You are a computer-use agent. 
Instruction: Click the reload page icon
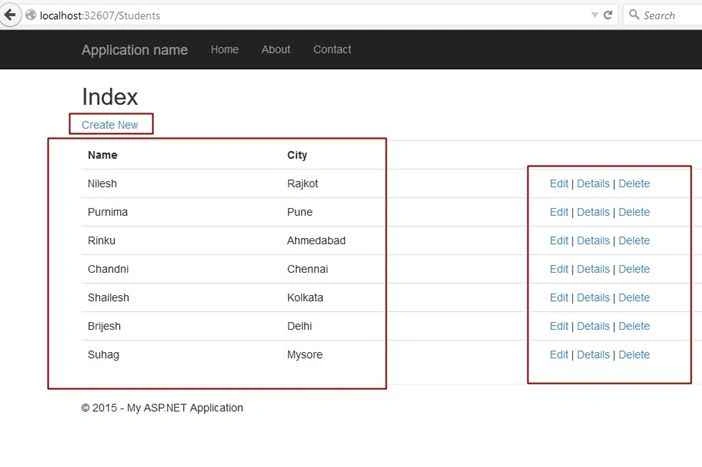pos(608,15)
